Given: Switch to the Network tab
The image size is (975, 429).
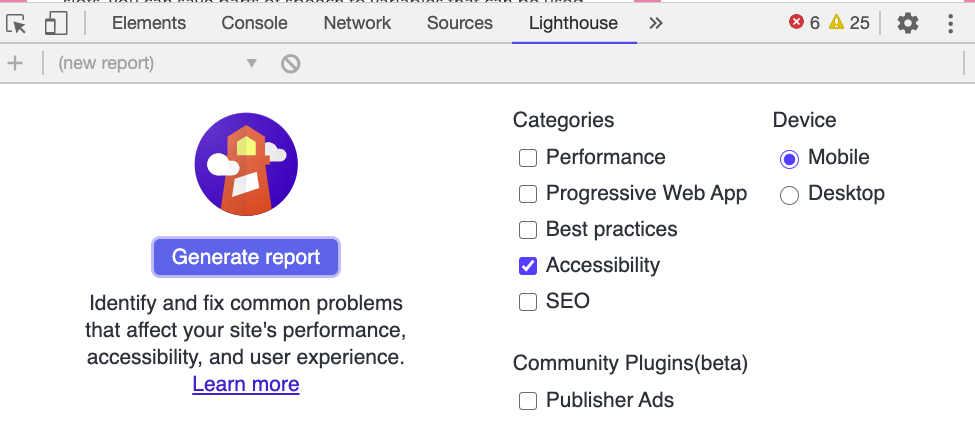Looking at the screenshot, I should click(x=357, y=24).
